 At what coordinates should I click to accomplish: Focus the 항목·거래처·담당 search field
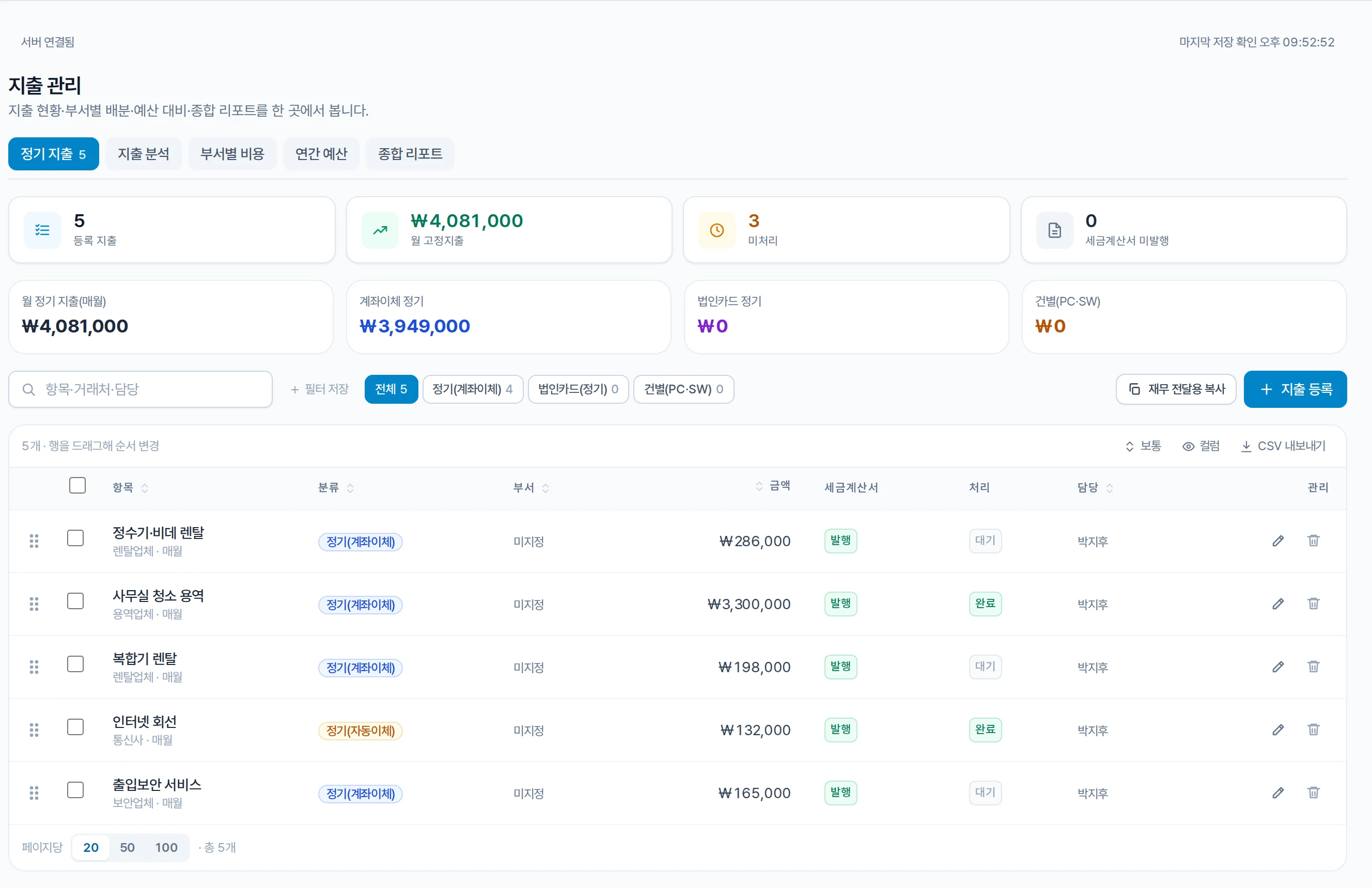click(140, 390)
